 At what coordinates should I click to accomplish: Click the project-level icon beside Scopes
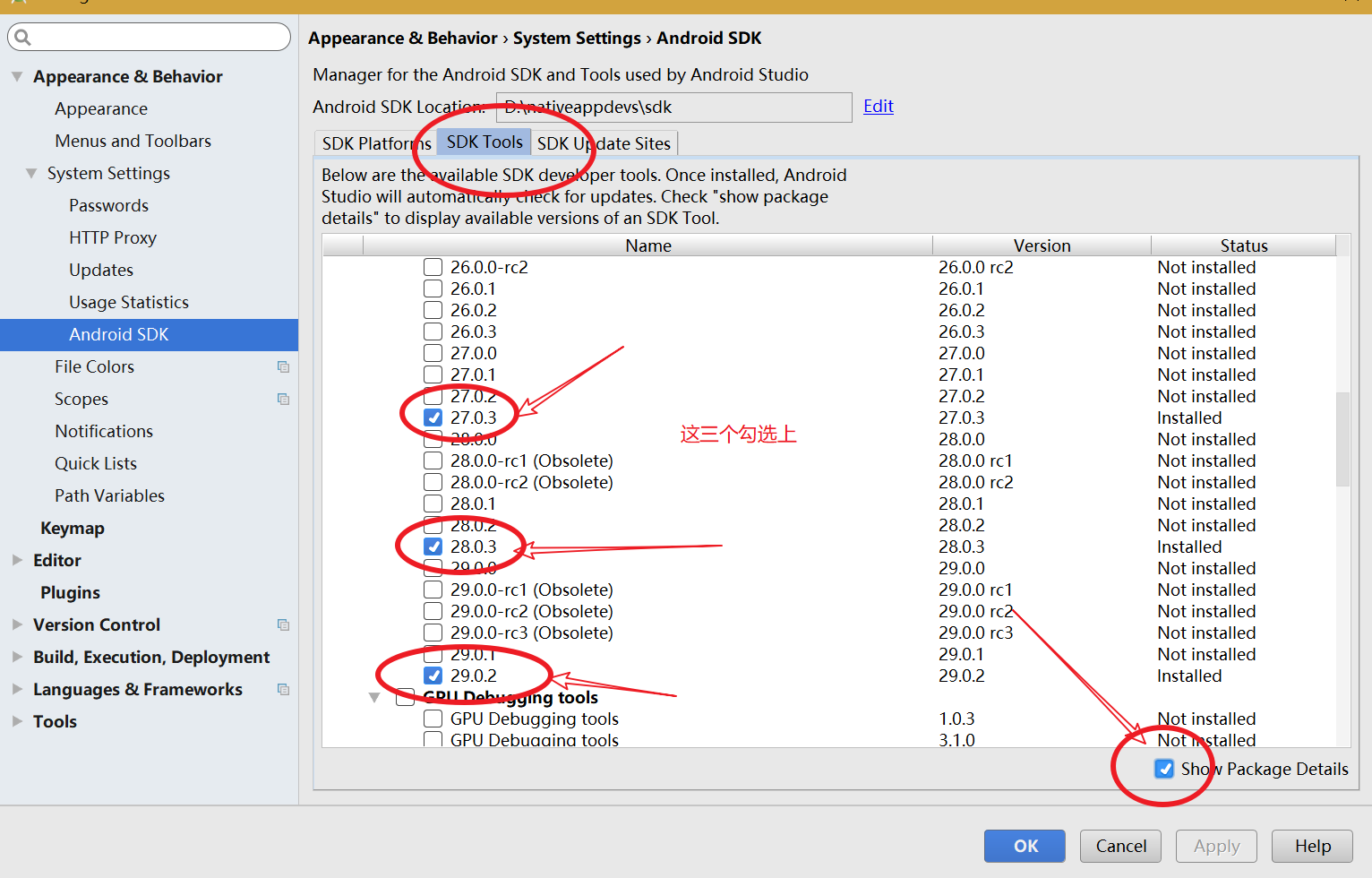(x=283, y=399)
